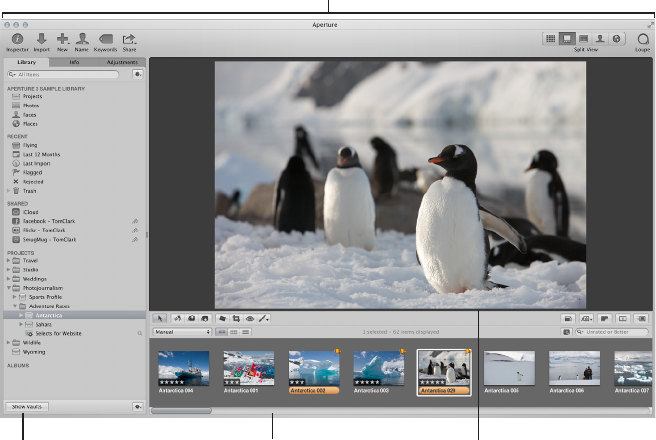Switch to Browser grid view mode

click(550, 38)
